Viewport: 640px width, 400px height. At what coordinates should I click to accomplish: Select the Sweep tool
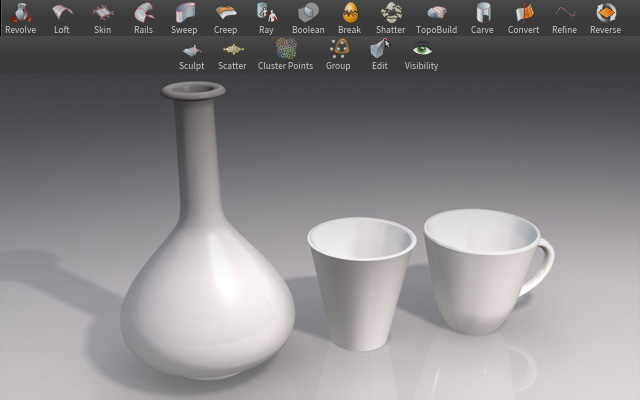184,18
